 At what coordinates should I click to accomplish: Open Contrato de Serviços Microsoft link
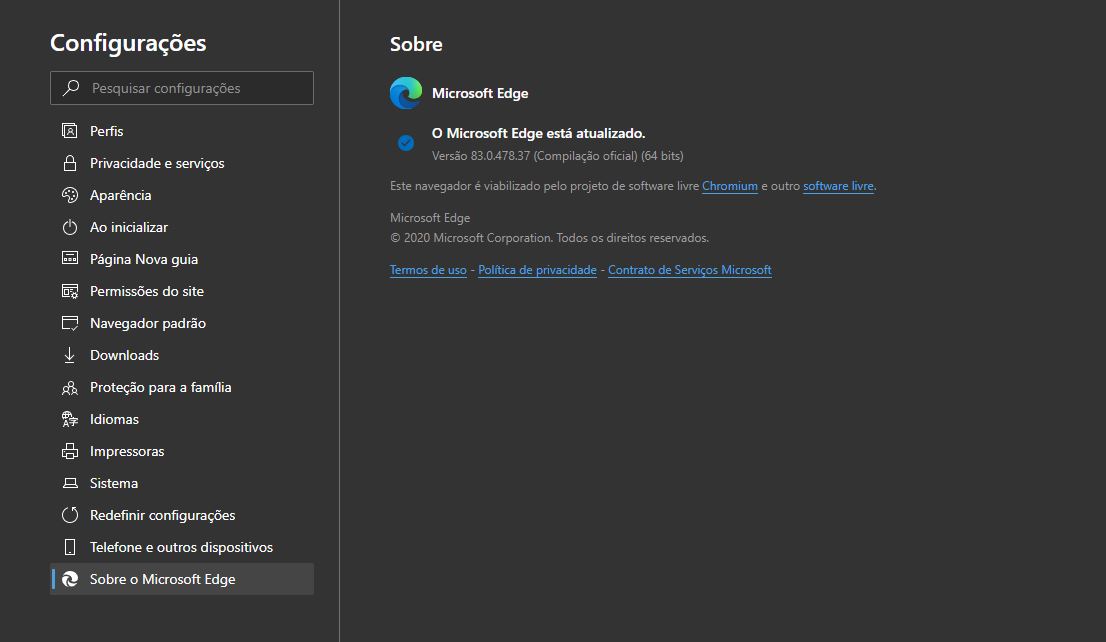[x=690, y=270]
